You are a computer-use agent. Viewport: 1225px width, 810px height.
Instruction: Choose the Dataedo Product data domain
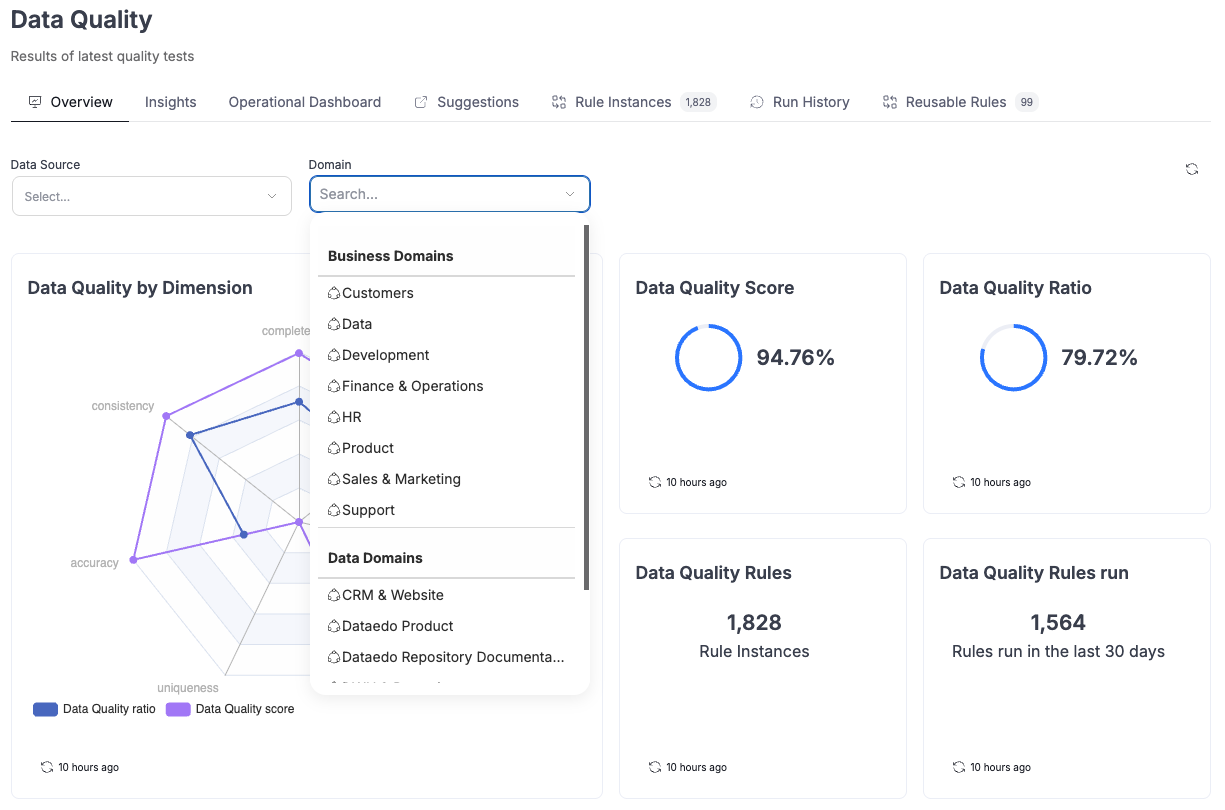click(446, 626)
